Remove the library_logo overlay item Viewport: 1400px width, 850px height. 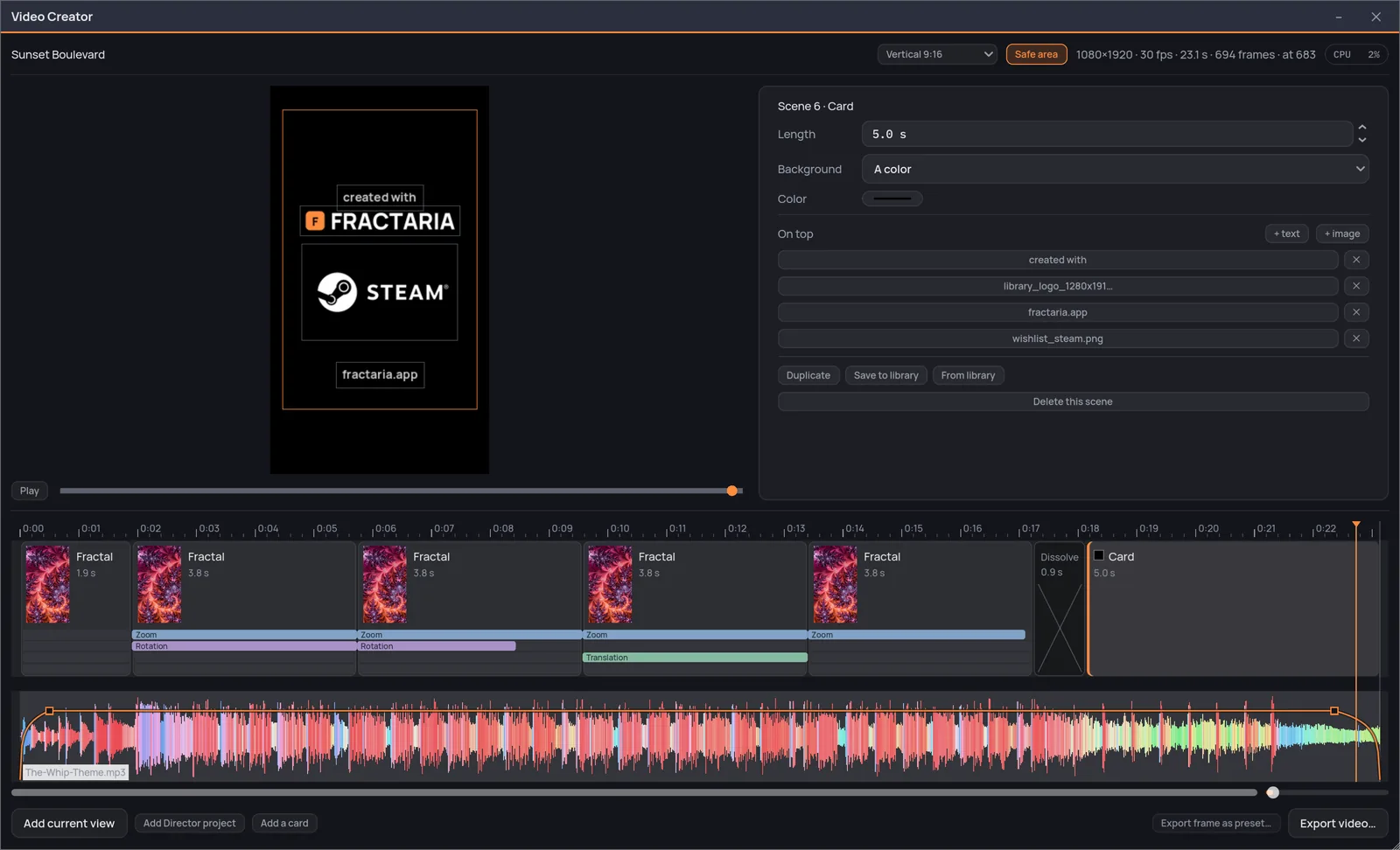tap(1356, 286)
